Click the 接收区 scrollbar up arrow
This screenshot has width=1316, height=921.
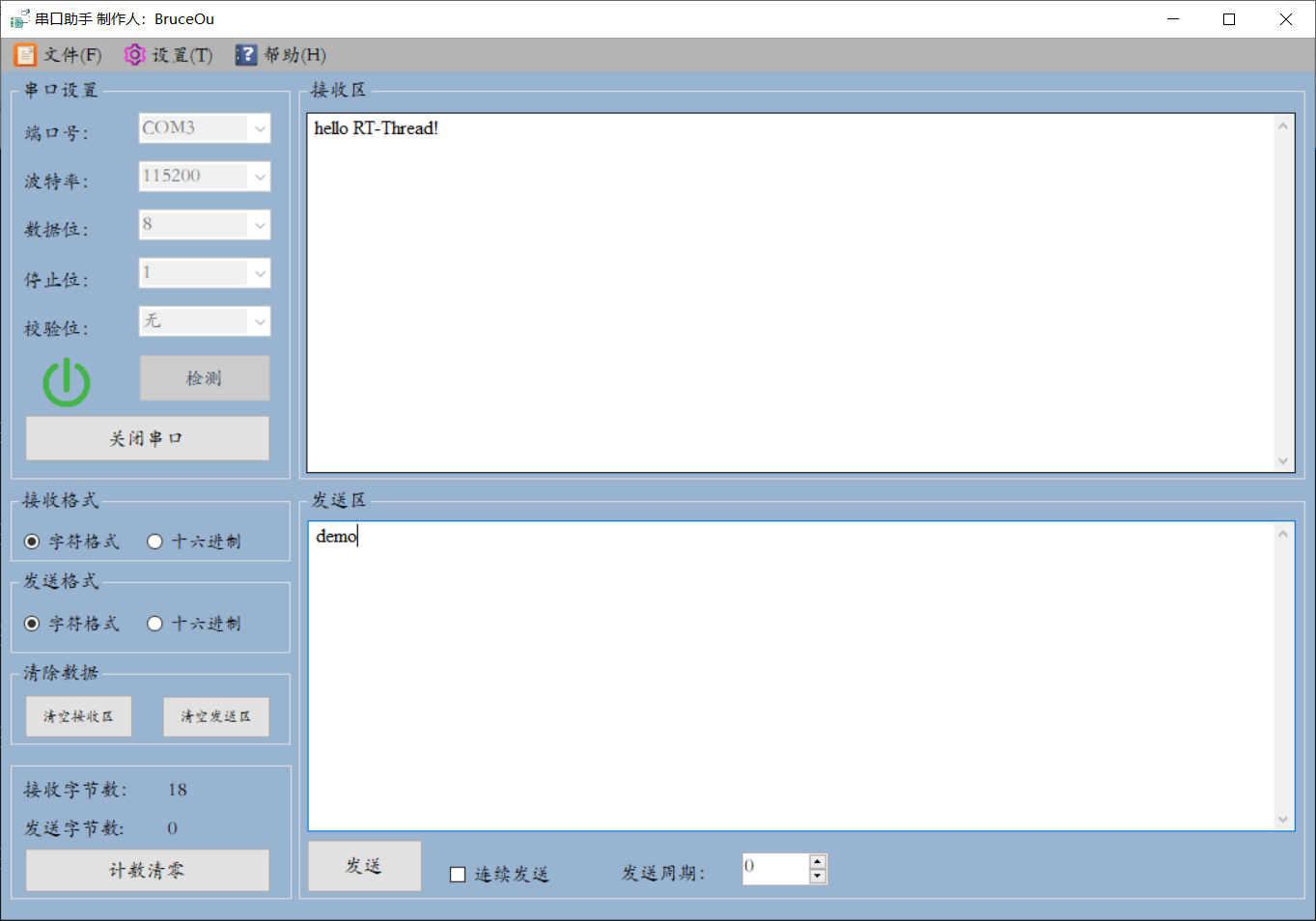[x=1283, y=126]
